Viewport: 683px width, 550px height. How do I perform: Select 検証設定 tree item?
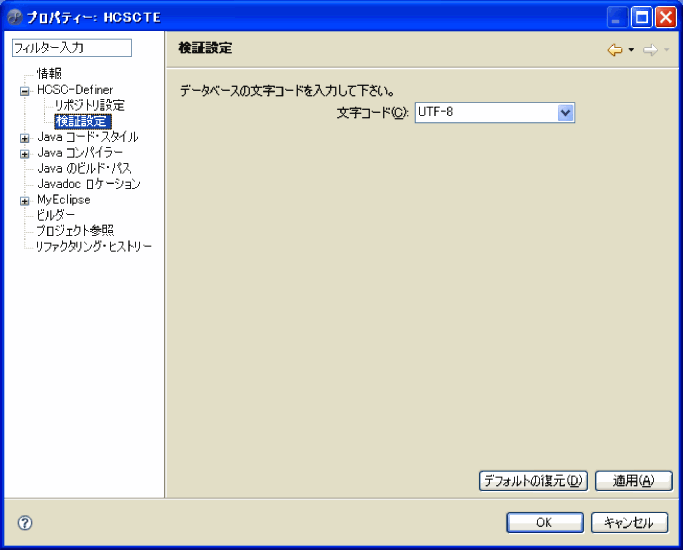click(83, 121)
